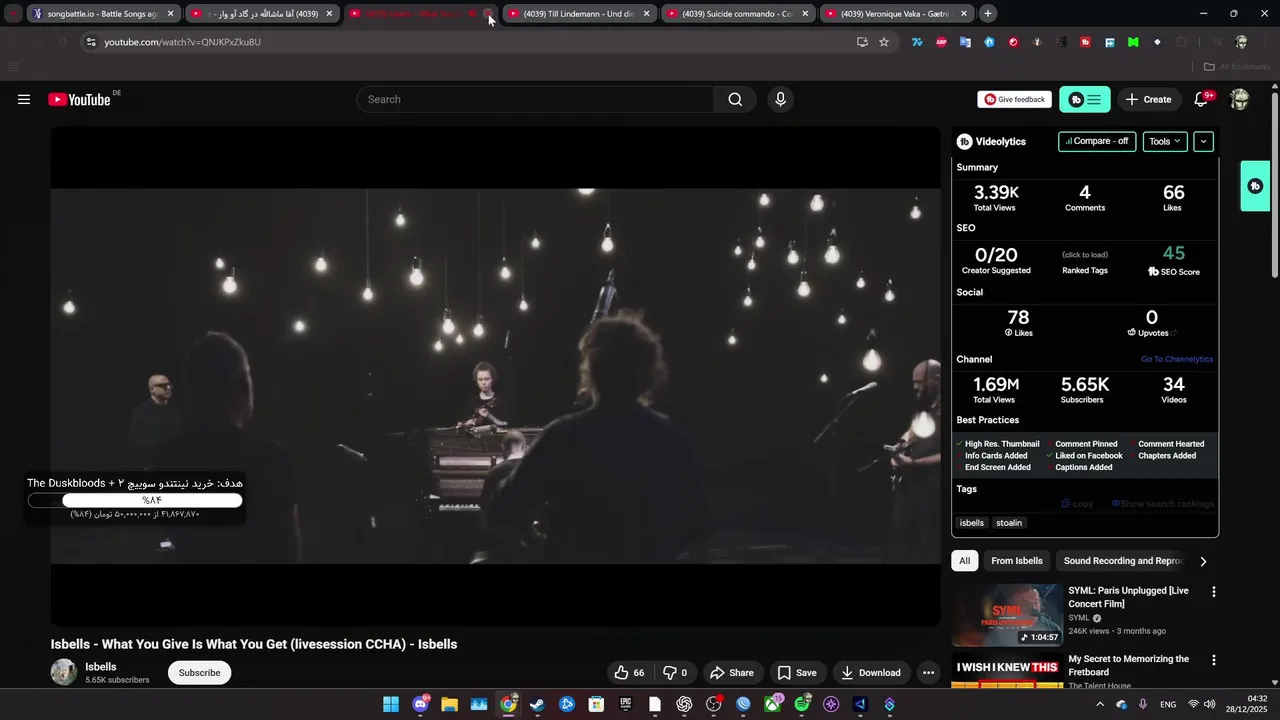The height and width of the screenshot is (720, 1280).
Task: Open All Bookmarks folder
Action: pos(1236,67)
